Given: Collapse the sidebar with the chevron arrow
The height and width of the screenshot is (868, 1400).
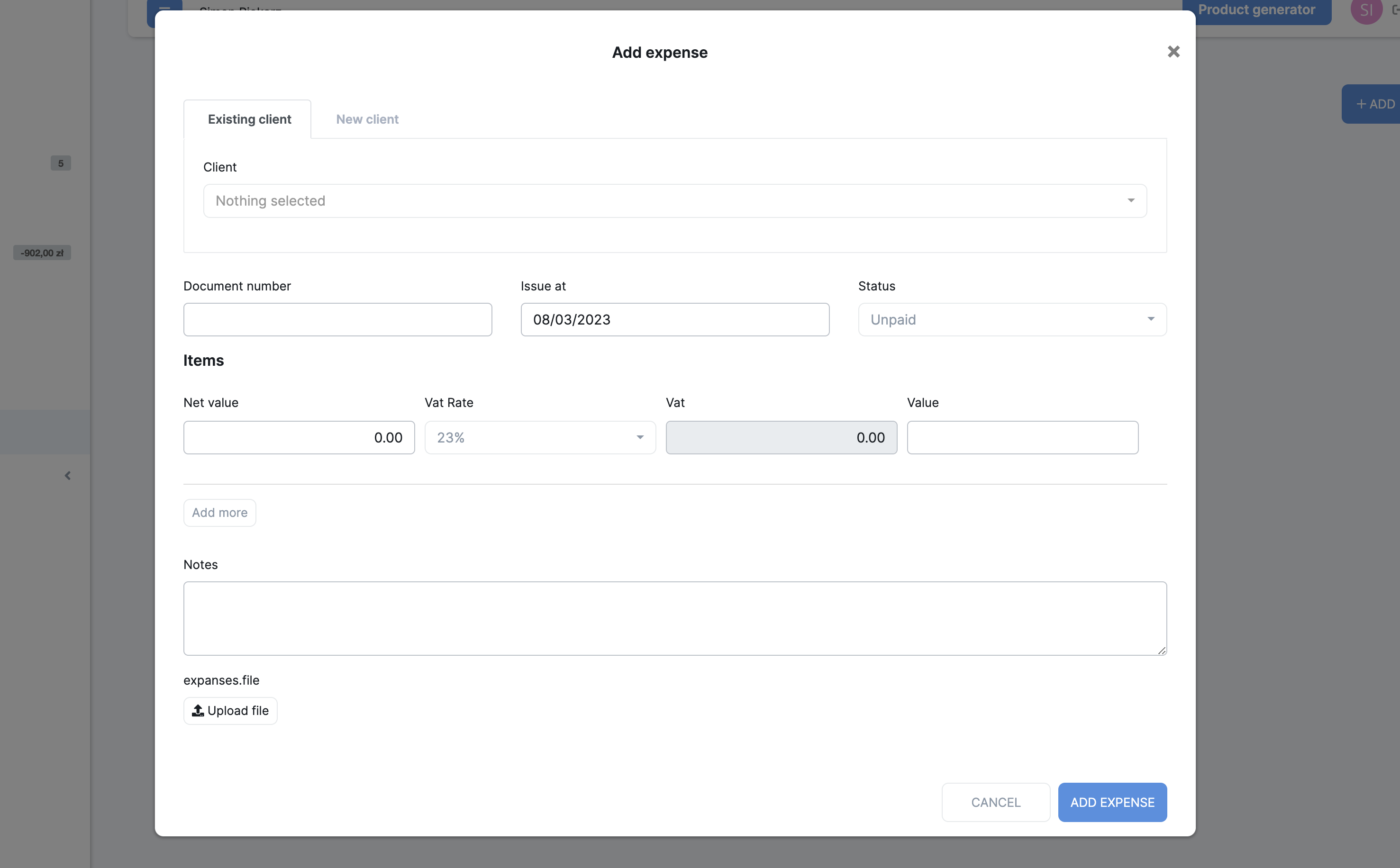Looking at the screenshot, I should [68, 475].
